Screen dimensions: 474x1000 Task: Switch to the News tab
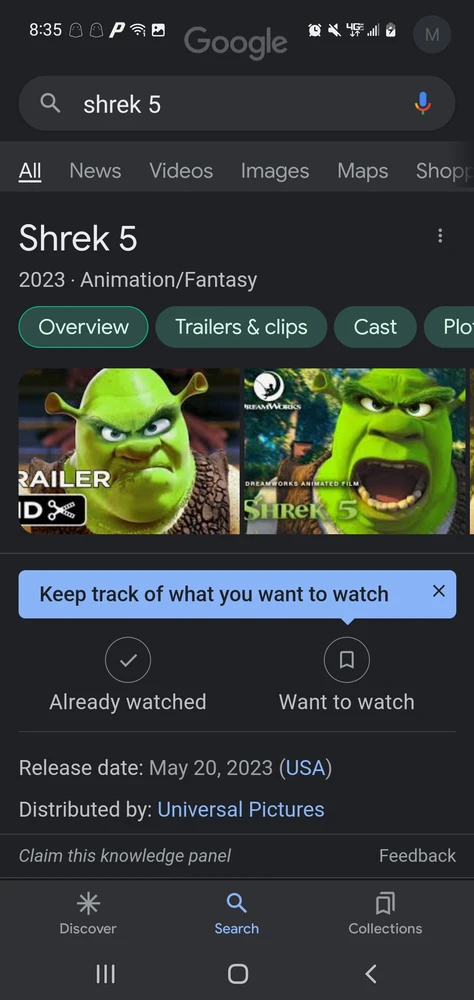[x=95, y=171]
